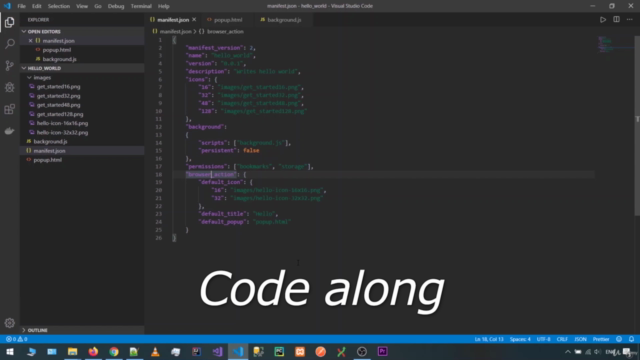Open the Debug view in activity bar
The image size is (640, 360).
(x=9, y=87)
